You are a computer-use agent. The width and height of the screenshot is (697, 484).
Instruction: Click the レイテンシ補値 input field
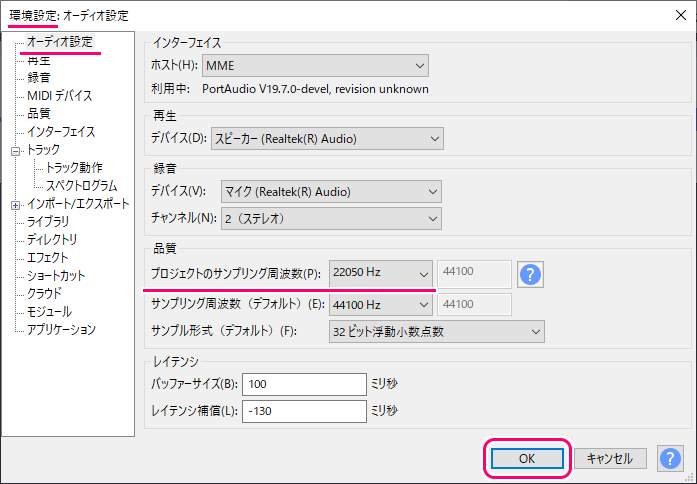[x=304, y=410]
